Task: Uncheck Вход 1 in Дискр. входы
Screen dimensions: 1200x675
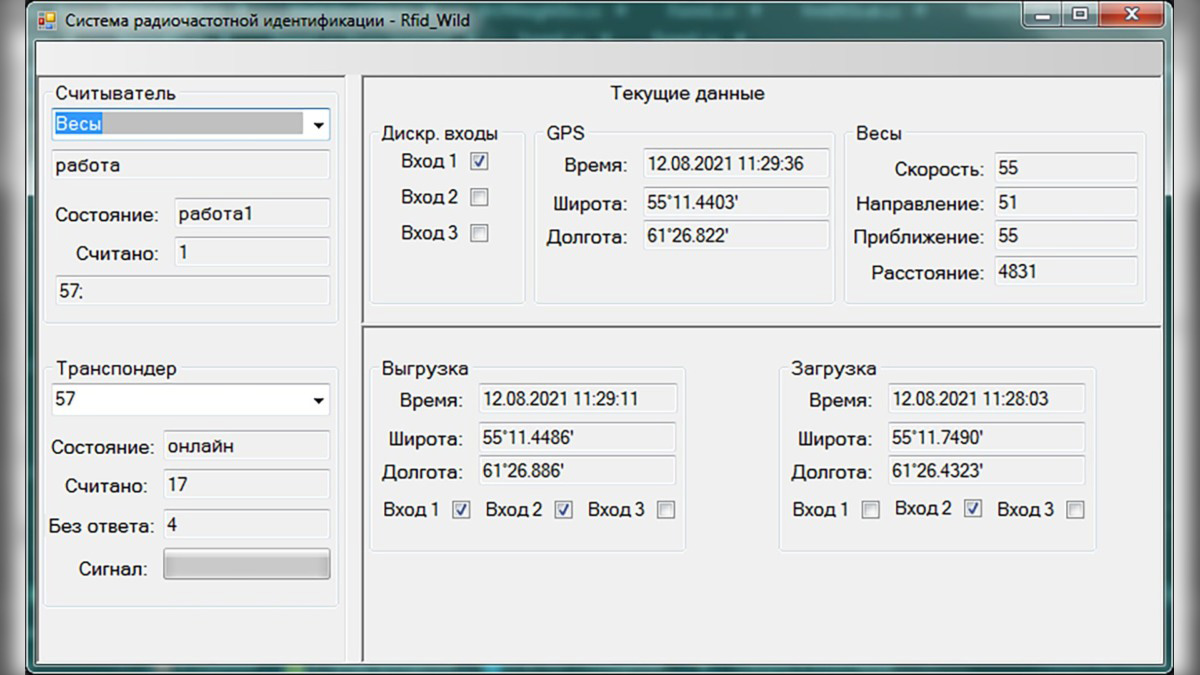Action: coord(479,161)
